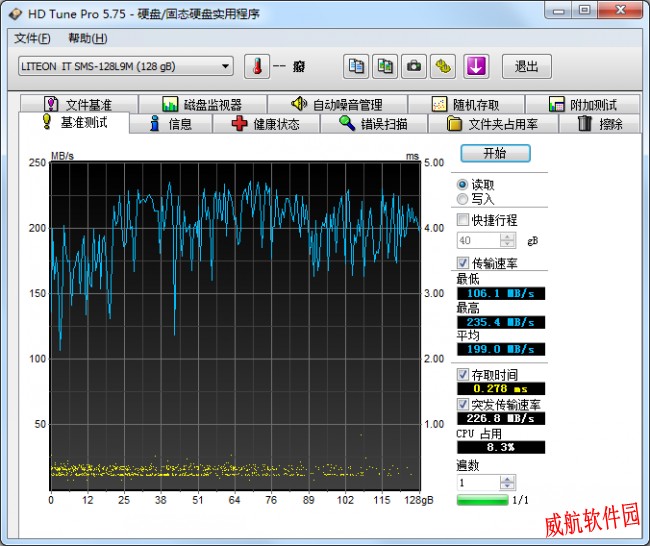The image size is (650, 546).
Task: Start benchmark with 开始 button
Action: coord(495,153)
